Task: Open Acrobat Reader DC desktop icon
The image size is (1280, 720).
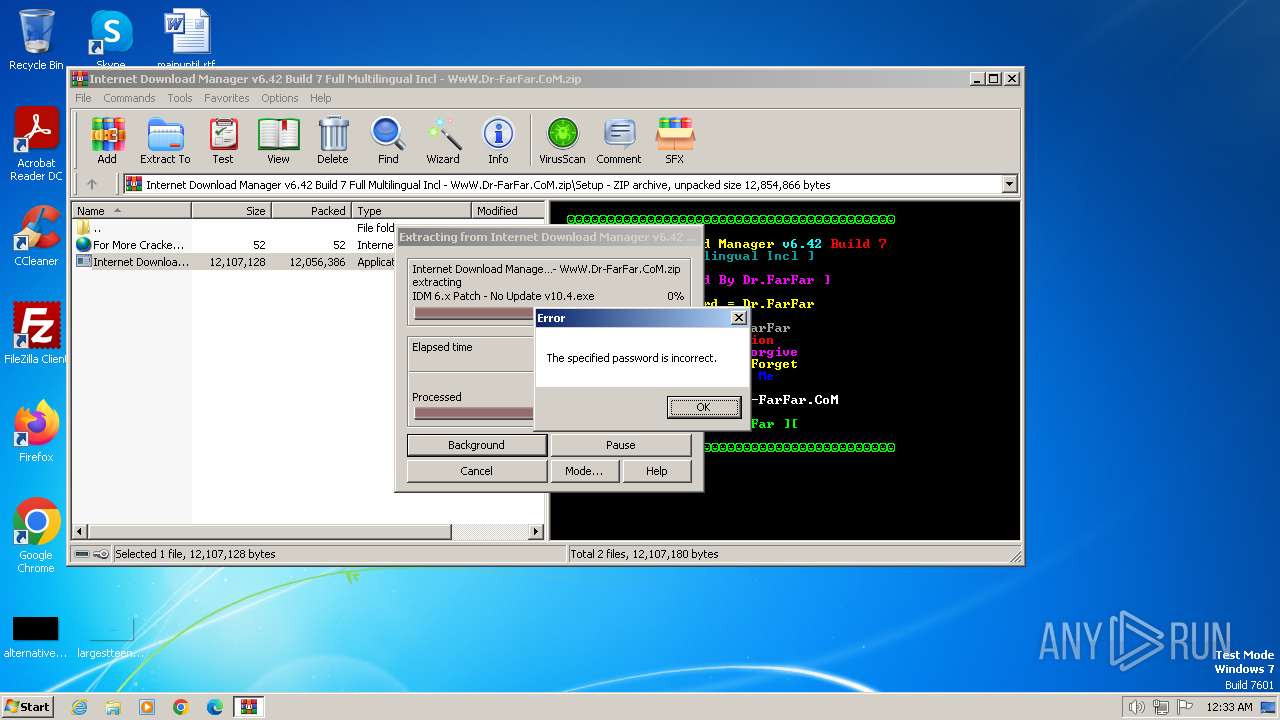Action: point(36,145)
